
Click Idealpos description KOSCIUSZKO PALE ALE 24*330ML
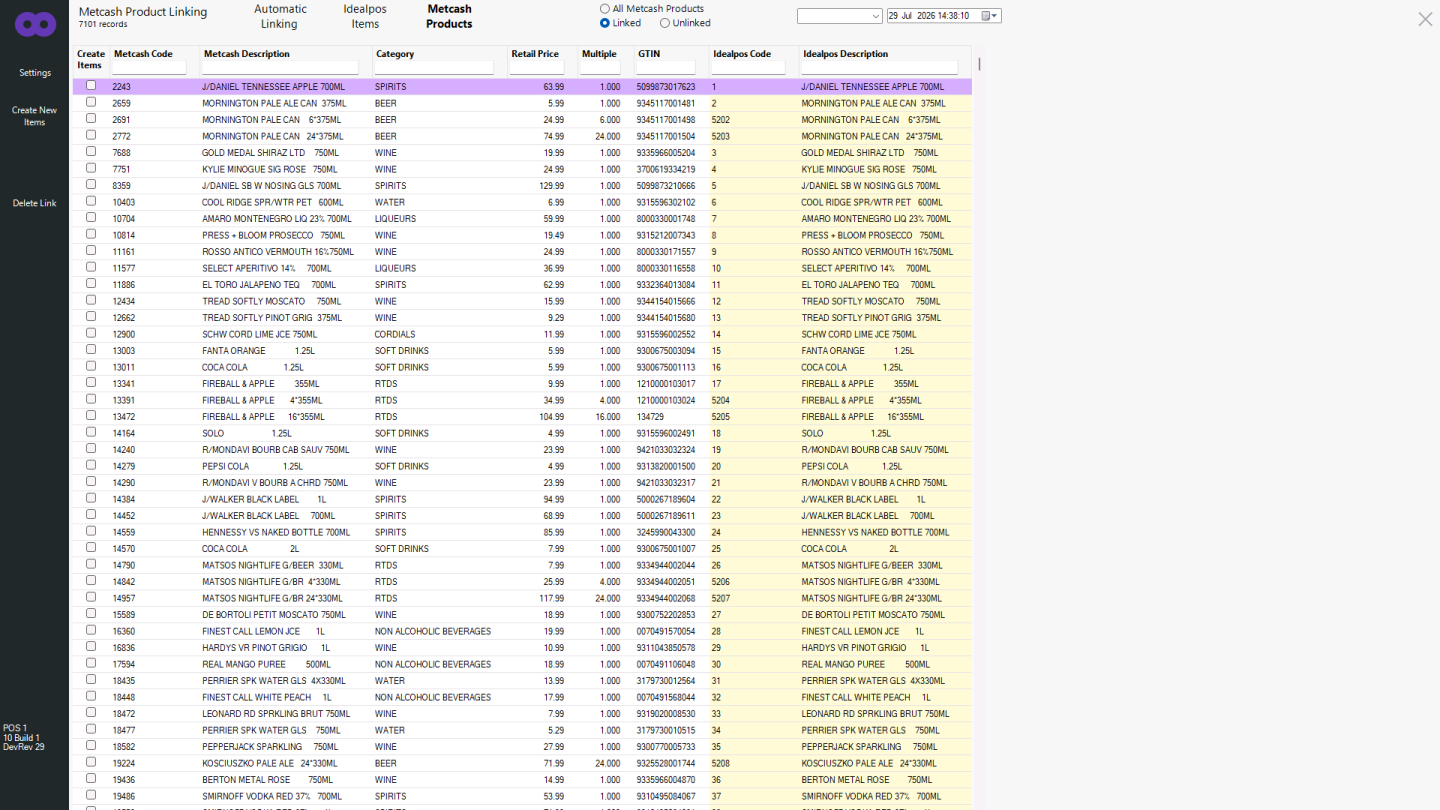(870, 763)
